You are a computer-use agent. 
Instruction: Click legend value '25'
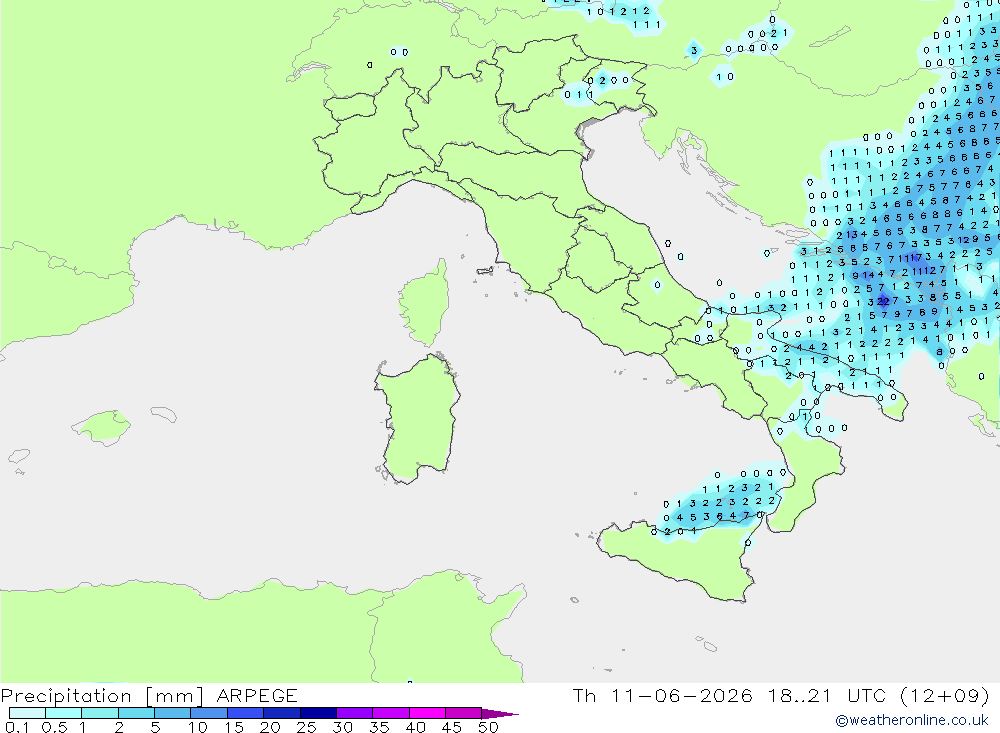[x=306, y=727]
